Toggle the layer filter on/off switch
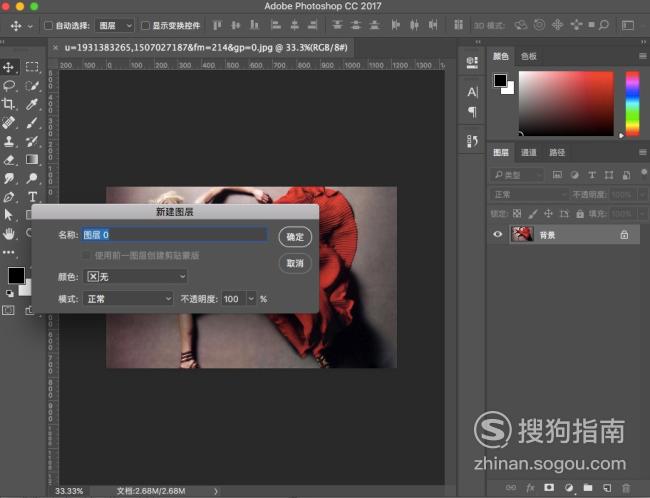Image resolution: width=650 pixels, height=498 pixels. coord(644,172)
